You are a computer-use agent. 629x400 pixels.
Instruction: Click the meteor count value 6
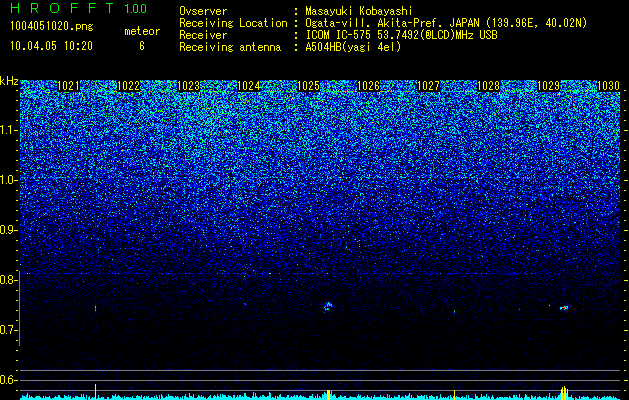click(142, 46)
